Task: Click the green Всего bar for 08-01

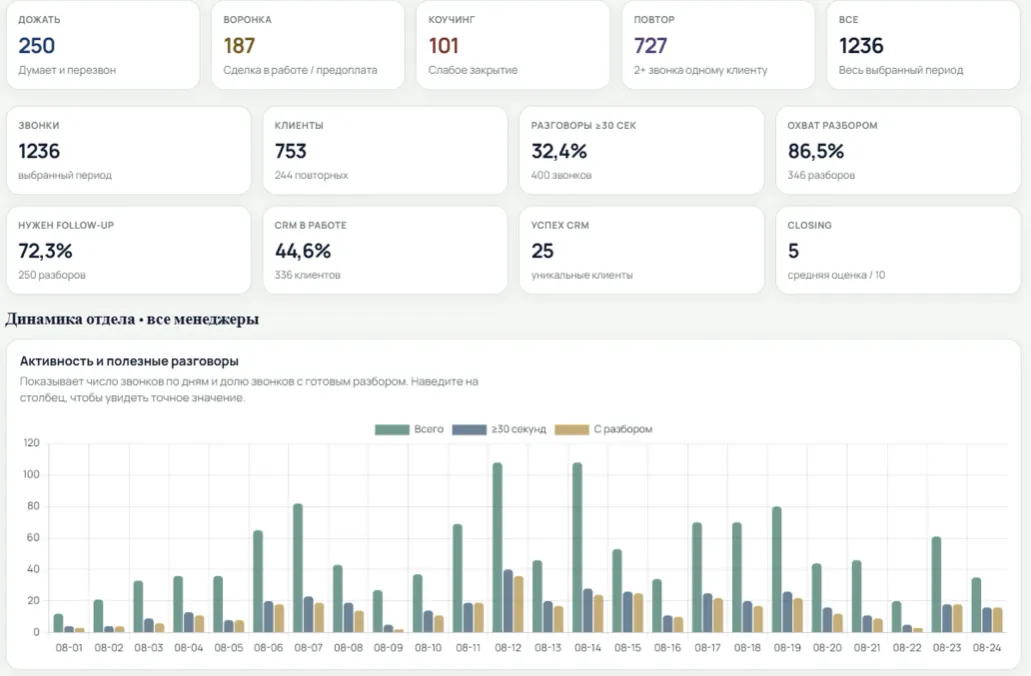Action: [x=59, y=623]
